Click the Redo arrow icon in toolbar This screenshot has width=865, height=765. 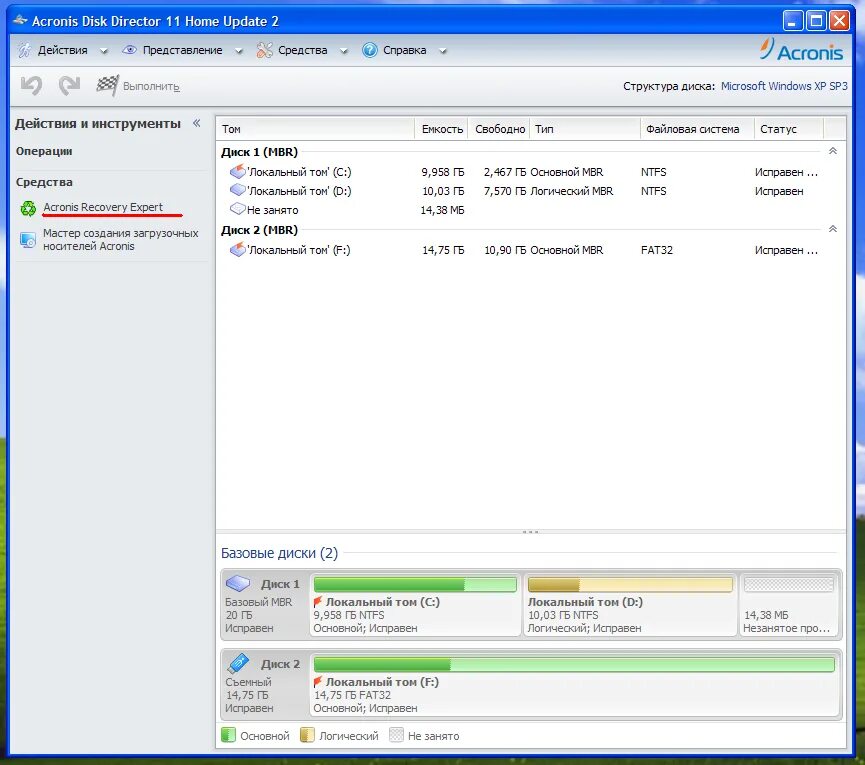point(70,85)
